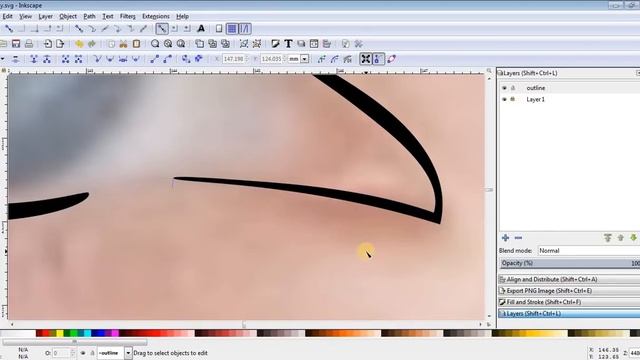Adjust the layer Opacity (%) slider
Screen dimensions: 640x360
[570, 263]
